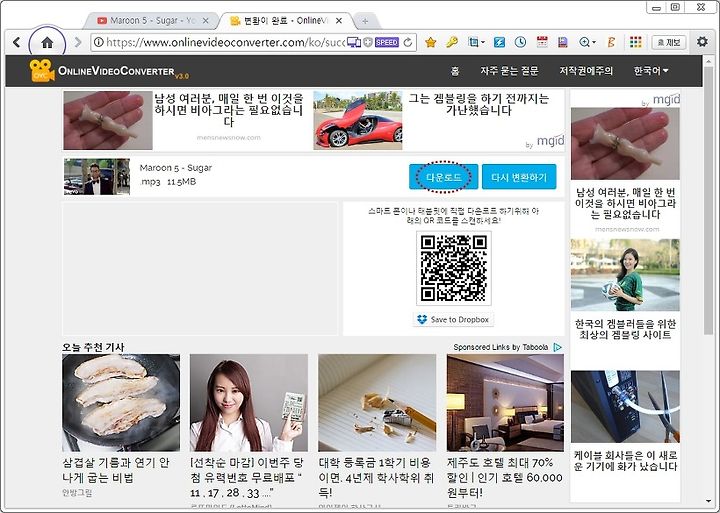Screen dimensions: 720x513
Task: Click the address bar URL field
Action: (x=225, y=42)
